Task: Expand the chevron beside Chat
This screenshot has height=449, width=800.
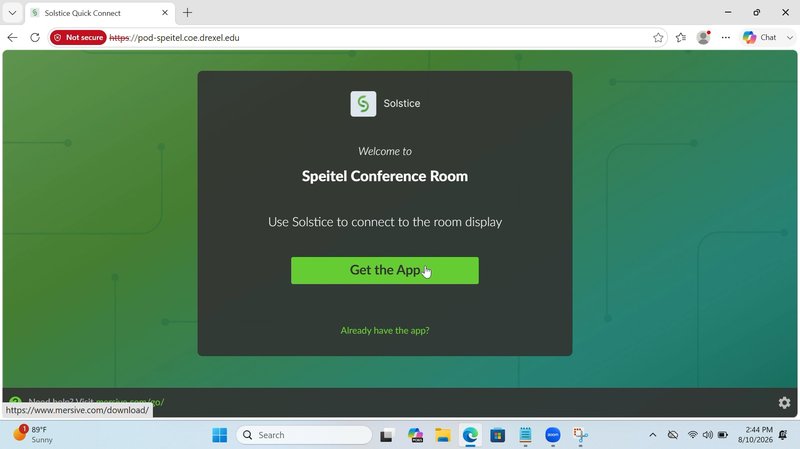Action: pos(790,38)
